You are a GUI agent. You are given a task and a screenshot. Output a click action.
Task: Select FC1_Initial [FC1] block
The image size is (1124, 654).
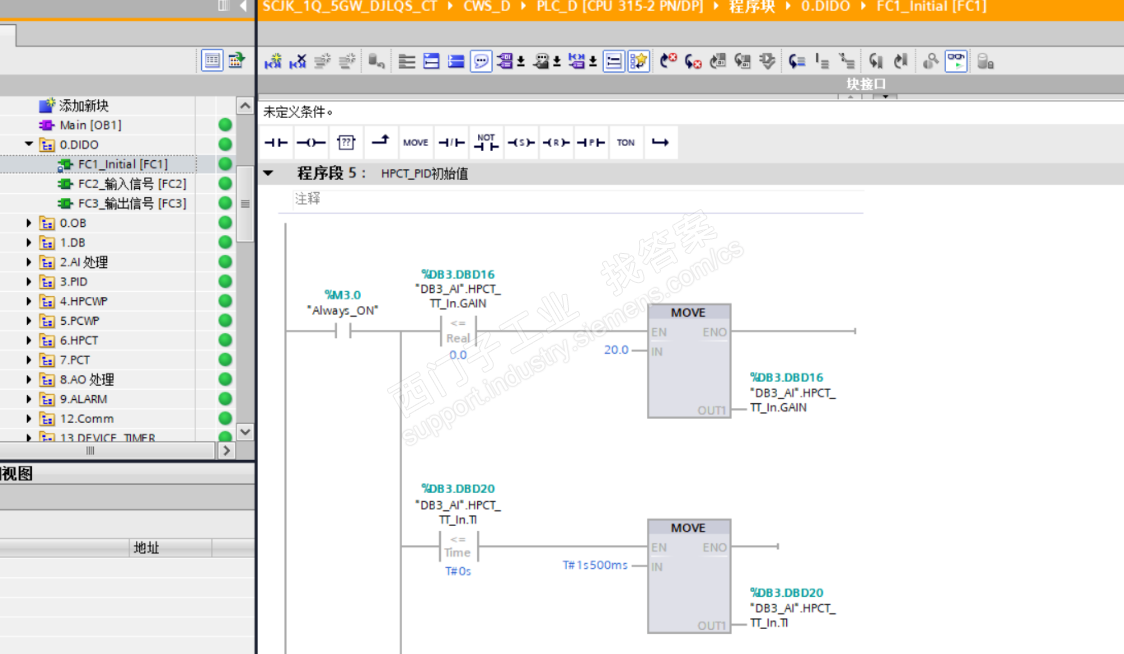coord(123,164)
